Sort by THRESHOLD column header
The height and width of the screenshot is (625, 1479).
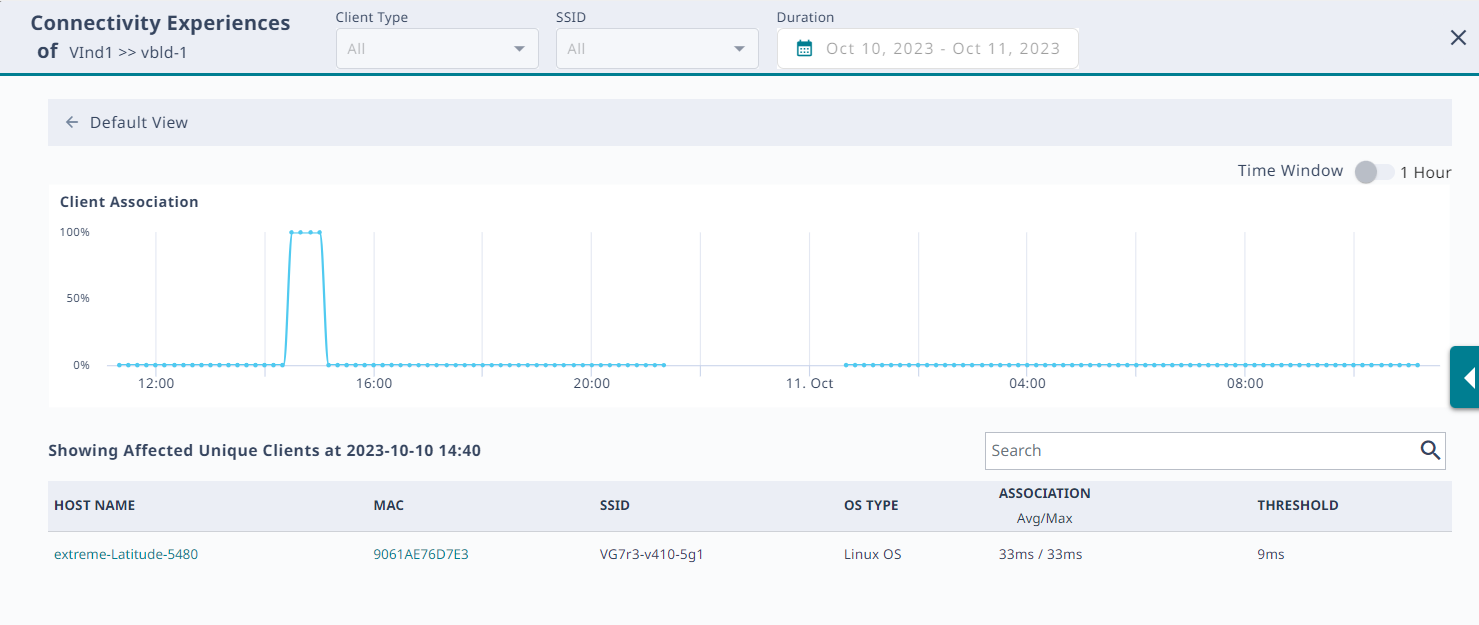pos(1297,505)
